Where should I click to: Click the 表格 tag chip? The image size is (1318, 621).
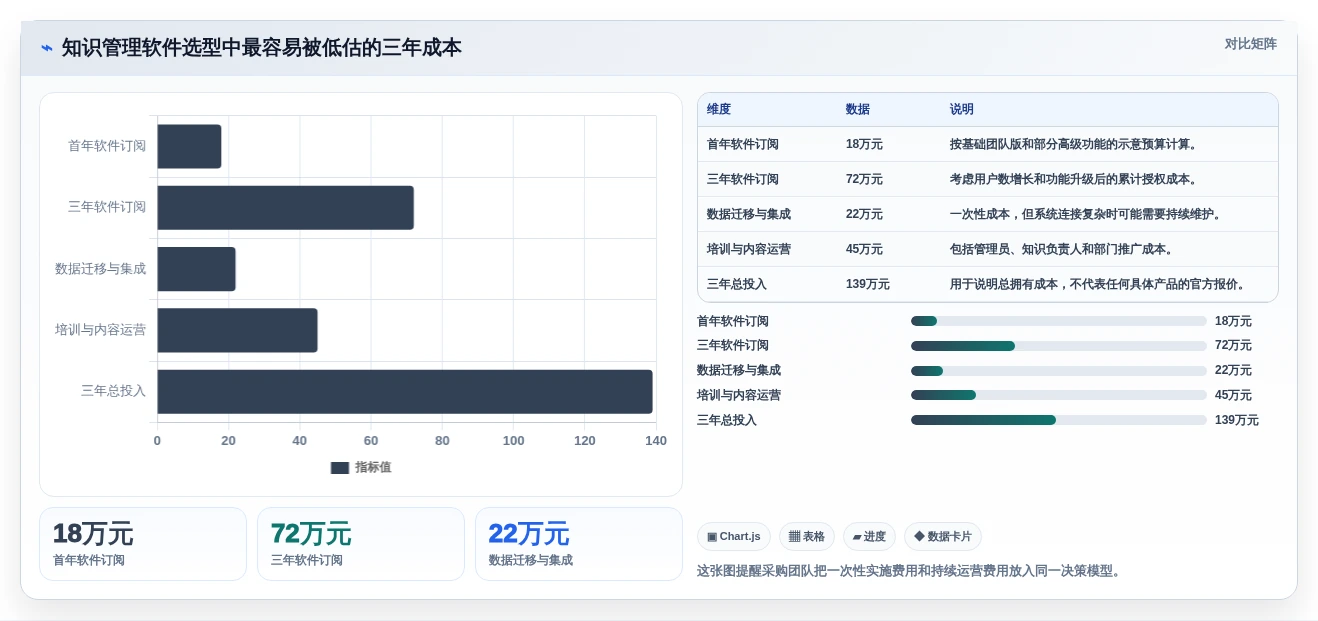pyautogui.click(x=807, y=536)
